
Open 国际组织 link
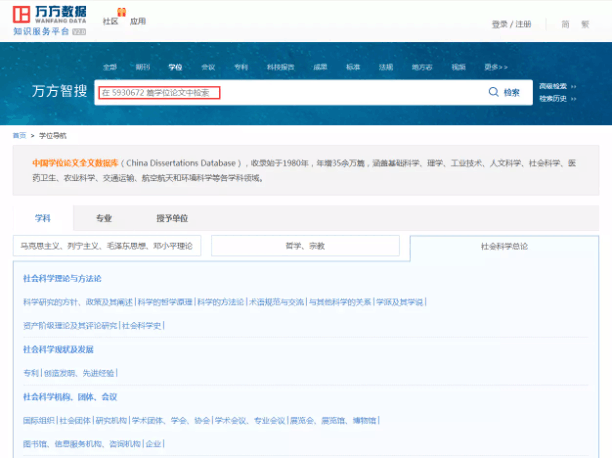[x=38, y=421]
